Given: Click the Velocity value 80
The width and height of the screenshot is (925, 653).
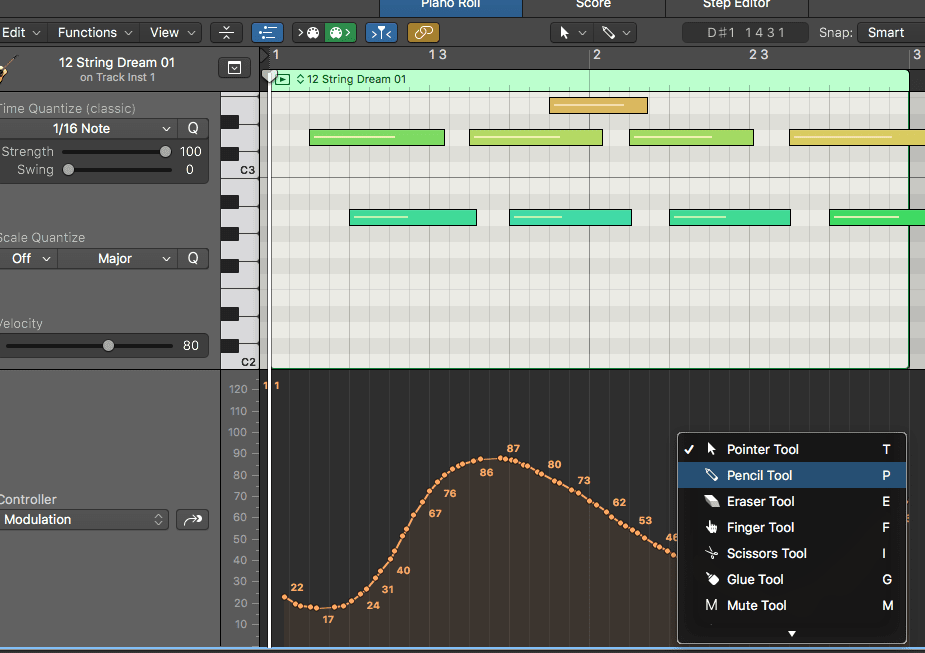Looking at the screenshot, I should (x=191, y=346).
